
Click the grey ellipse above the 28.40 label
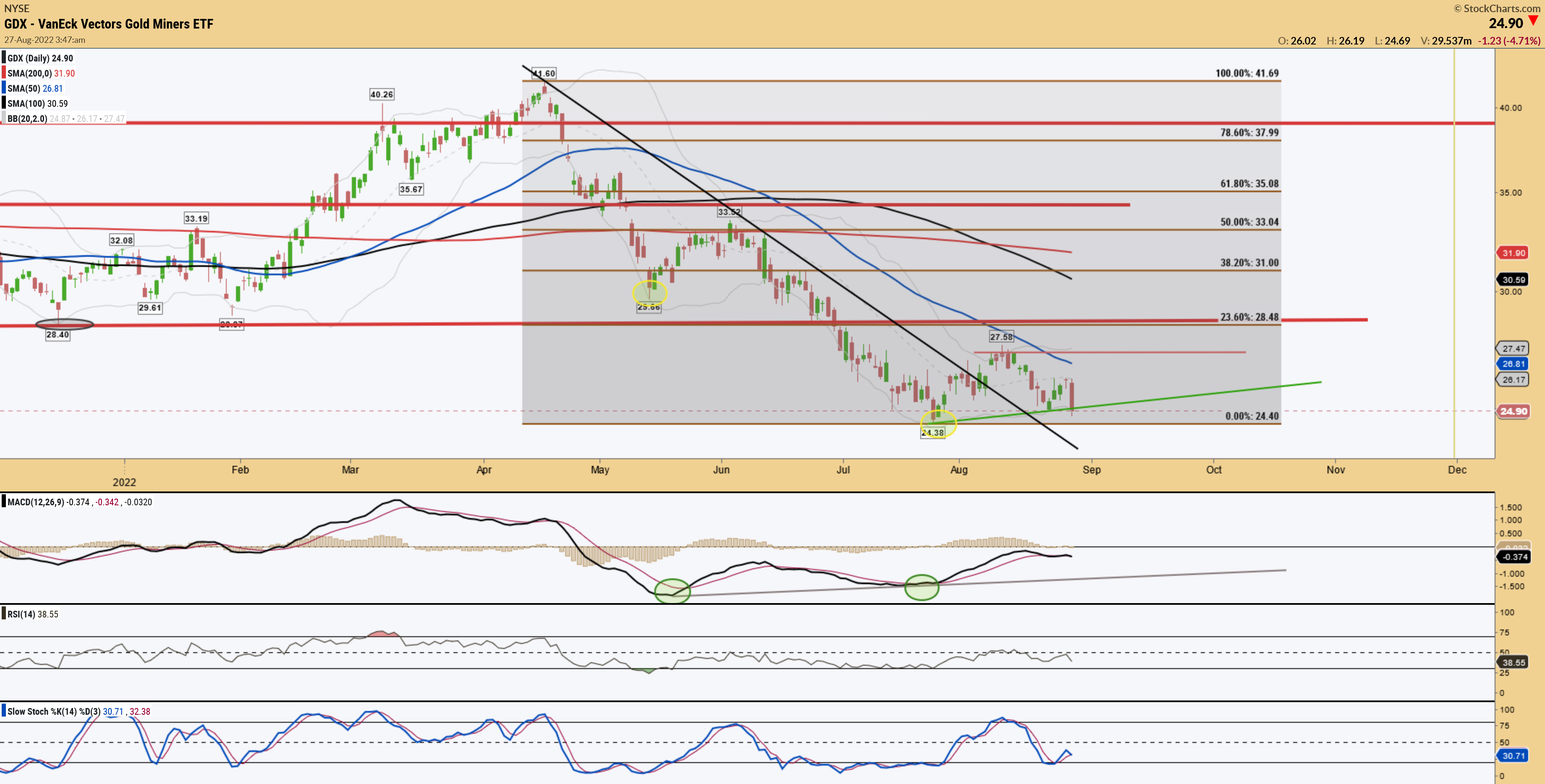(65, 324)
